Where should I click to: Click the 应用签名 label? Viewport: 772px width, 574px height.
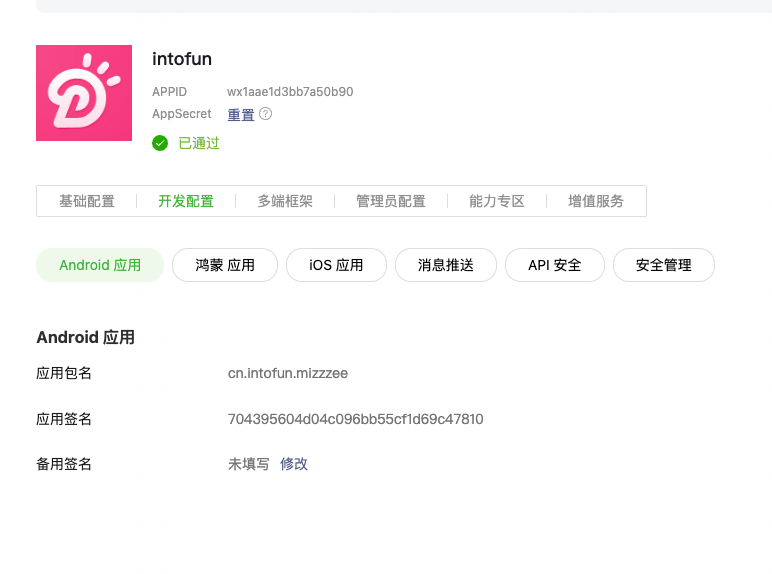(64, 419)
